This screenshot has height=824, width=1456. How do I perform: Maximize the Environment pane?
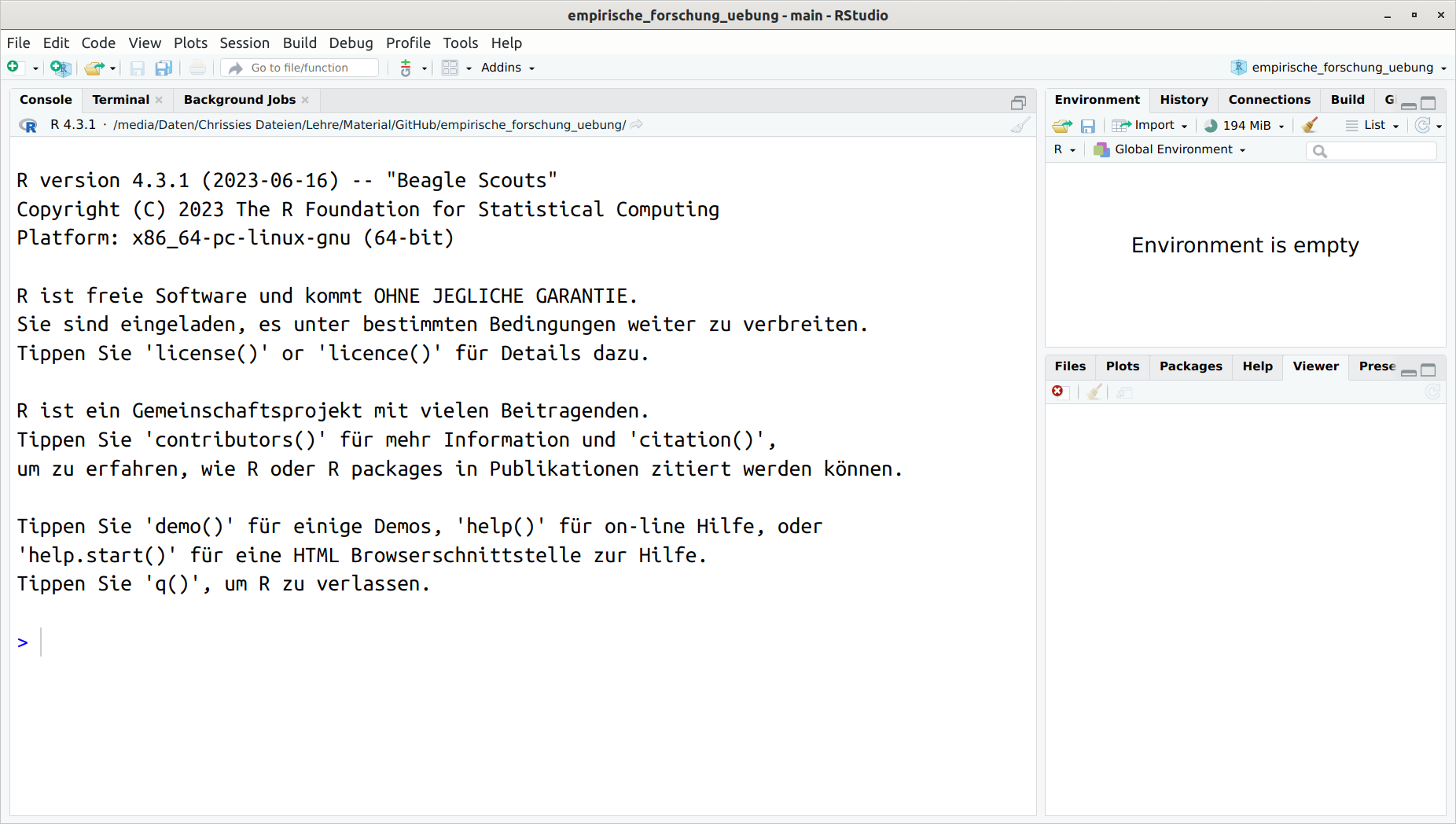(1428, 103)
